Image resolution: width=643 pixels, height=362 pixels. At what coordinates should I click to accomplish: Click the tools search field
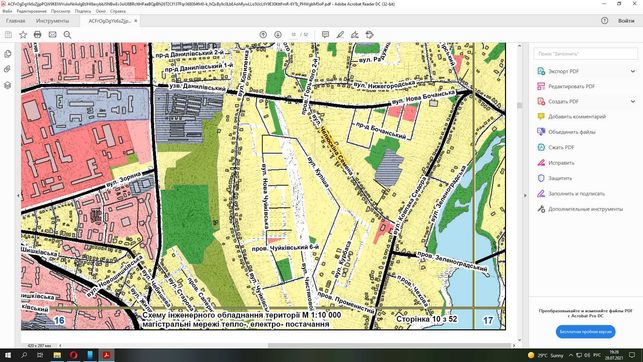[586, 54]
